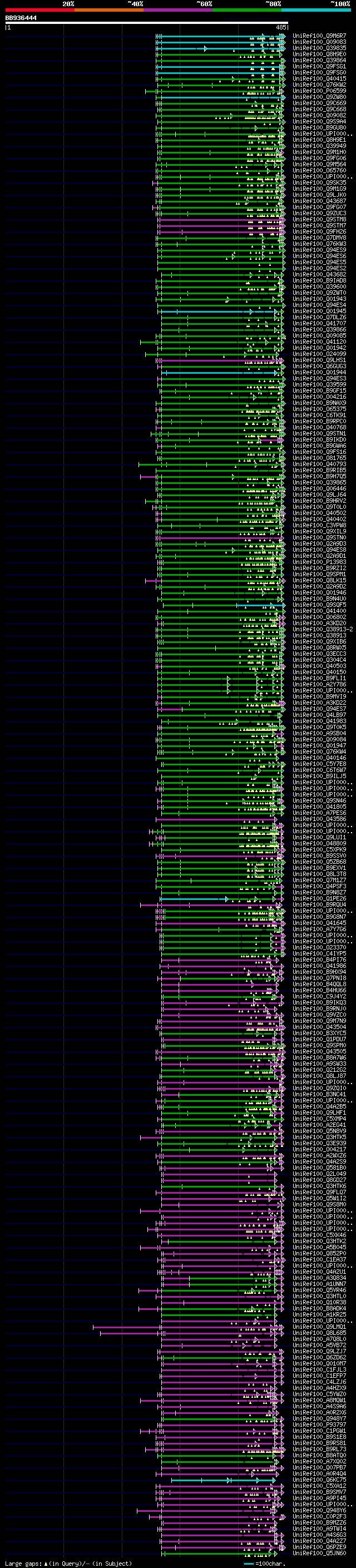Select the UniRef100_Q9C668 label
Screen dimensions: 356x1568
tap(319, 109)
